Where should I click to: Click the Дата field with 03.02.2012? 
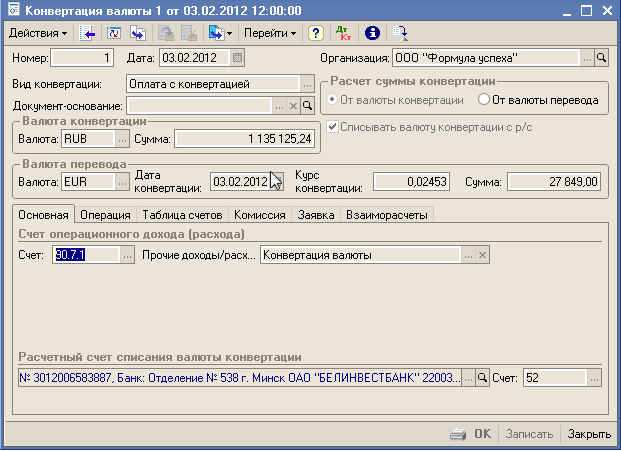[194, 58]
